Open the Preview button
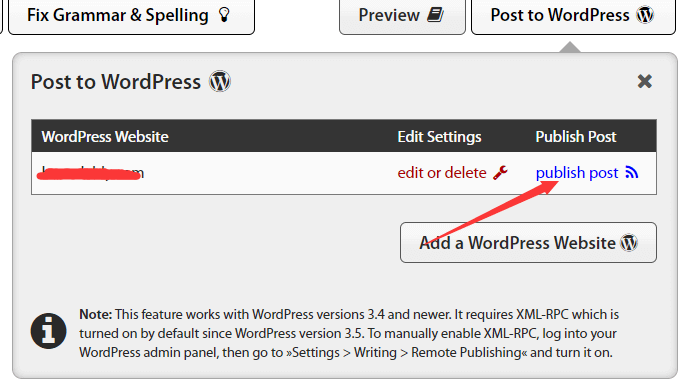This screenshot has width=698, height=381. [402, 16]
